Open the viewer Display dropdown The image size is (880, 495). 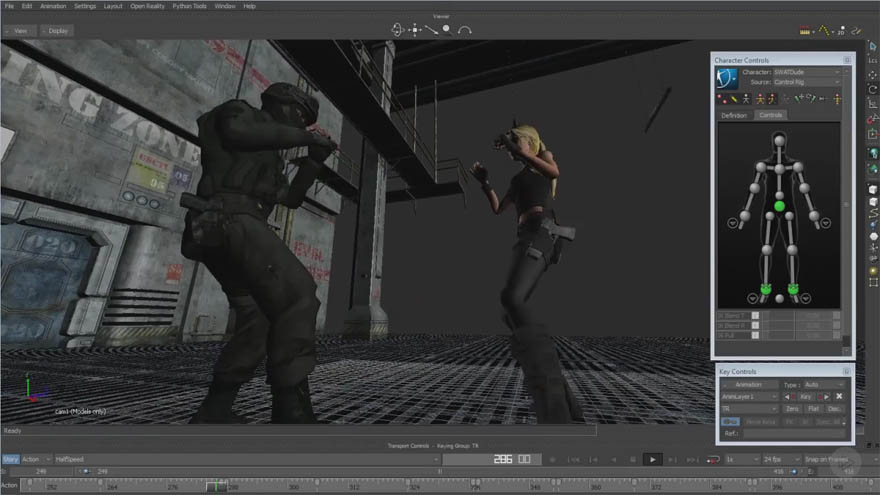pyautogui.click(x=57, y=31)
